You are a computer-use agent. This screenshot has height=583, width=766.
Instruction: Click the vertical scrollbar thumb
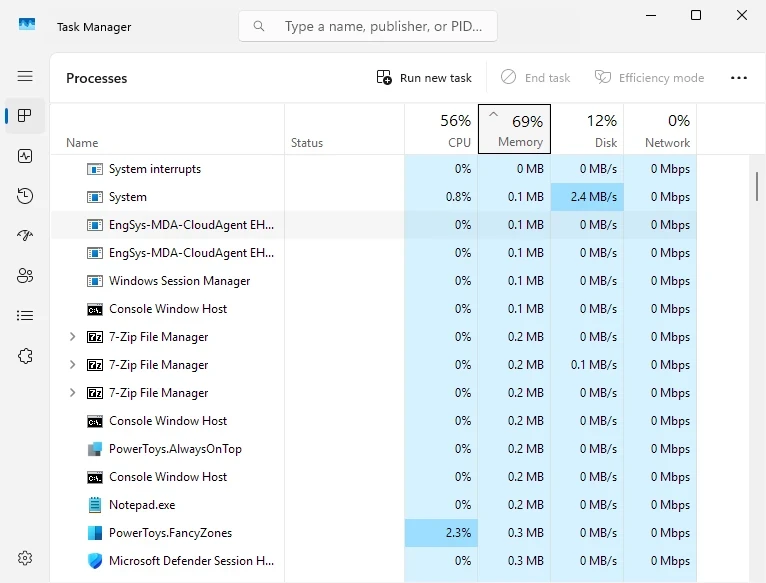[757, 186]
